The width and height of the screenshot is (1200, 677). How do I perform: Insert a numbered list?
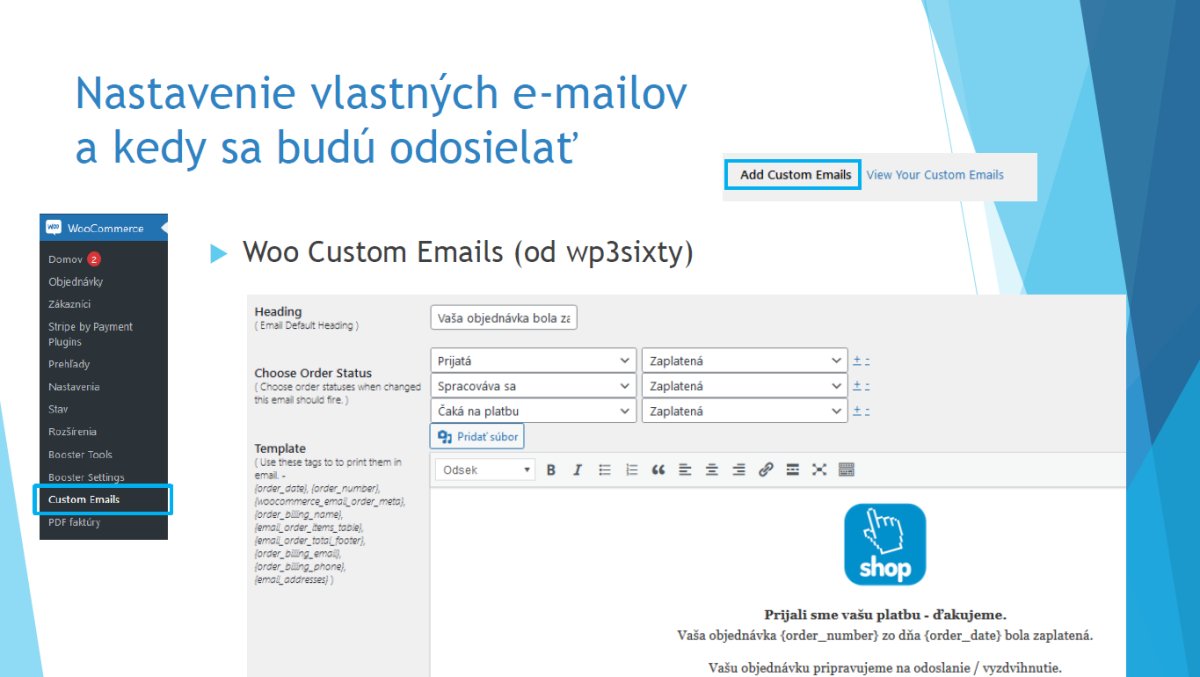(x=631, y=469)
